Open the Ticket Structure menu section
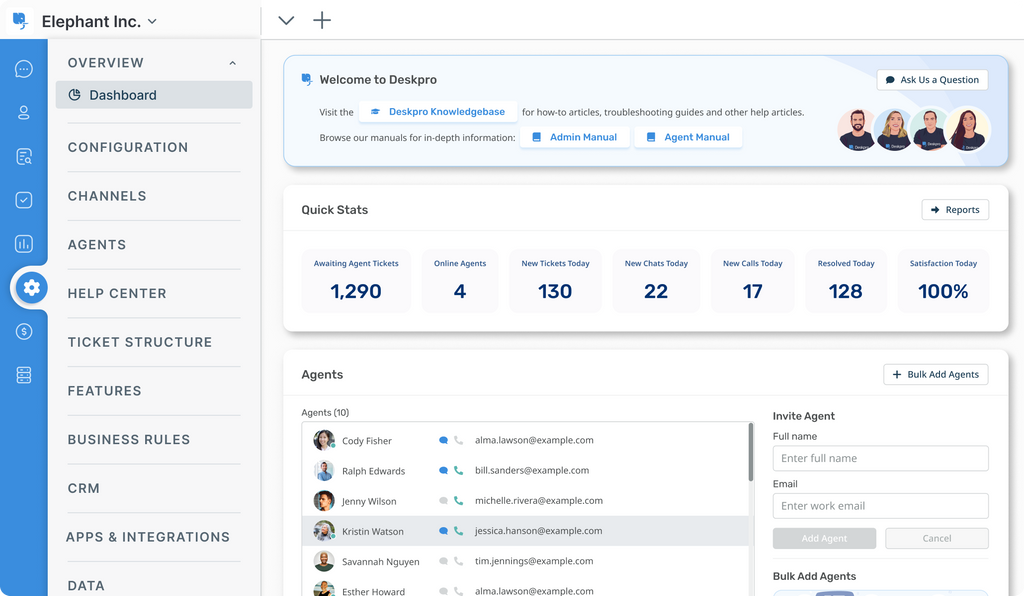 140,342
